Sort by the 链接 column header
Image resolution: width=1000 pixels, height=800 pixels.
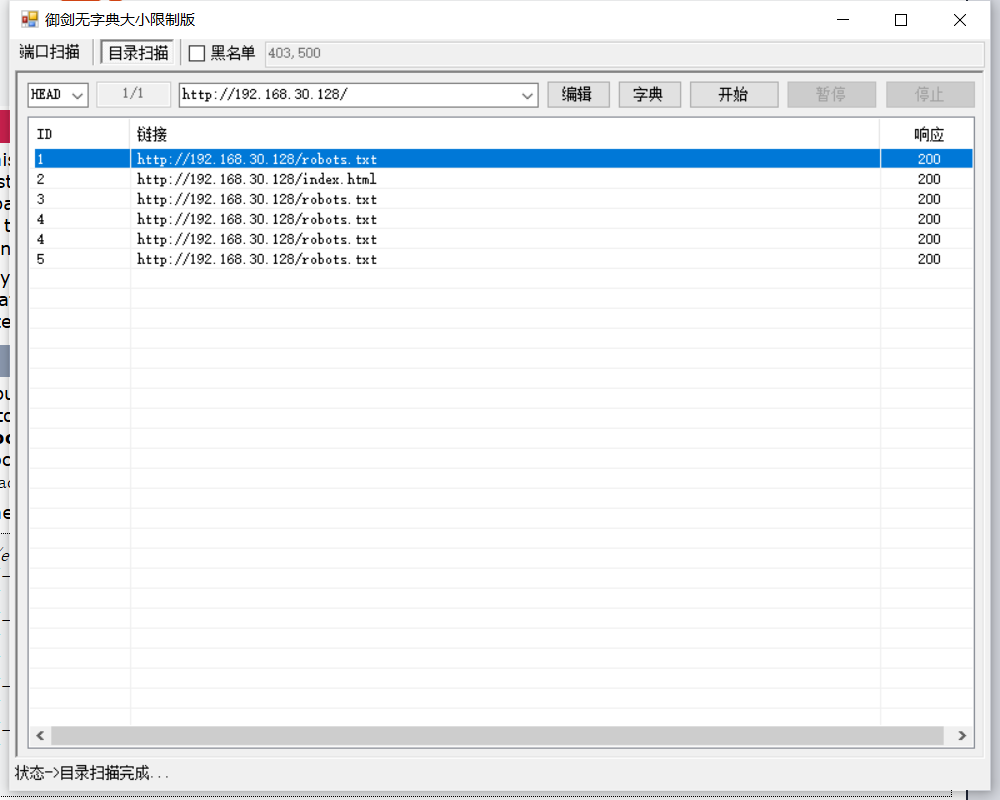point(505,134)
